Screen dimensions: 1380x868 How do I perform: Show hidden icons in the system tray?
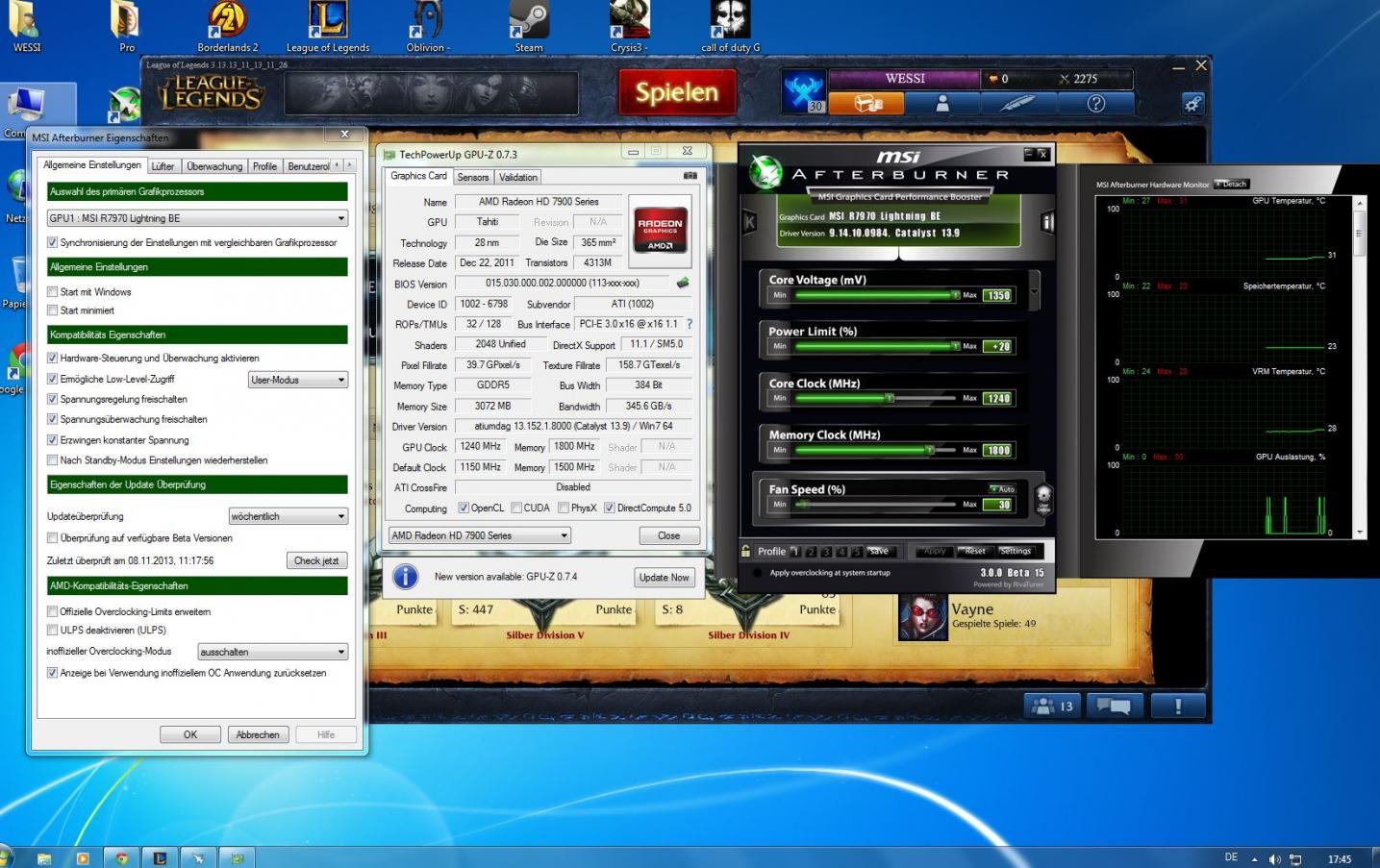point(1253,858)
